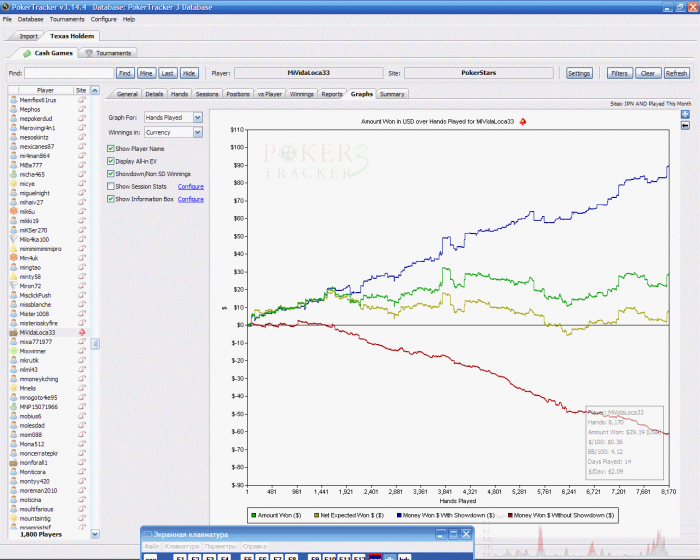Click the Mine button
This screenshot has height=560, width=700.
[146, 73]
